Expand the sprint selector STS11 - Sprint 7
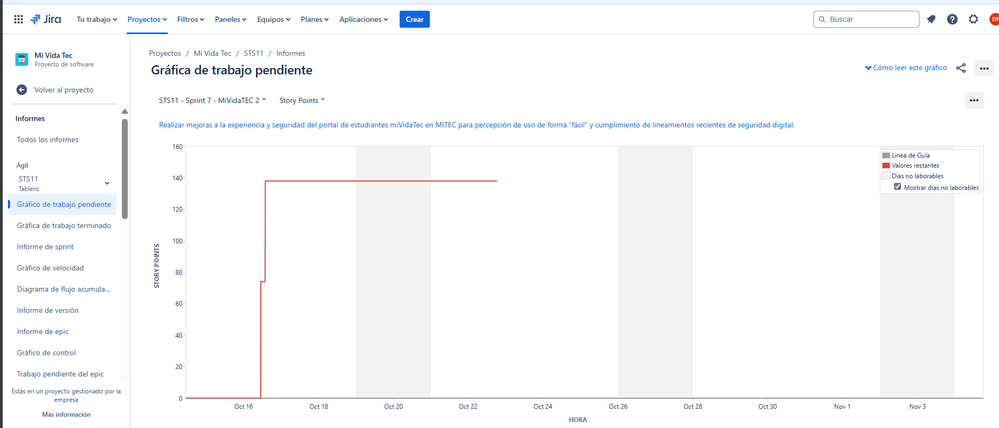The width and height of the screenshot is (999, 428). click(212, 100)
